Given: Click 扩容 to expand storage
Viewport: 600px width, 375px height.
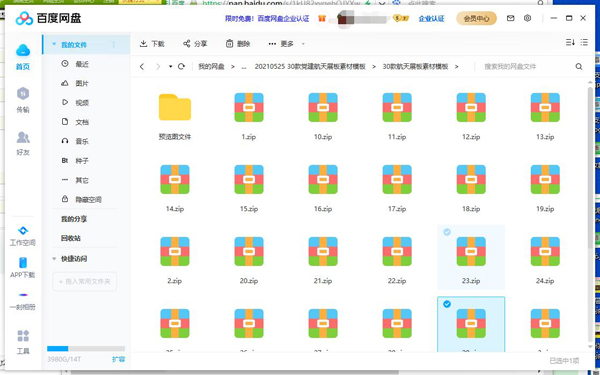Looking at the screenshot, I should click(118, 359).
